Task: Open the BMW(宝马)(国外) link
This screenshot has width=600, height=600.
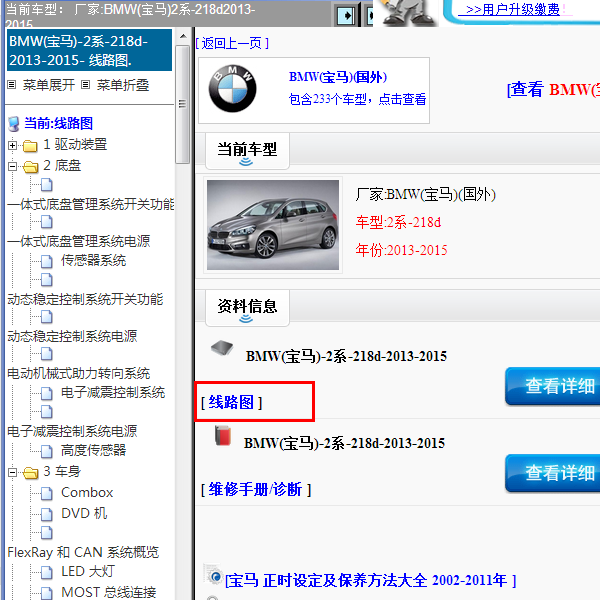Action: point(338,77)
